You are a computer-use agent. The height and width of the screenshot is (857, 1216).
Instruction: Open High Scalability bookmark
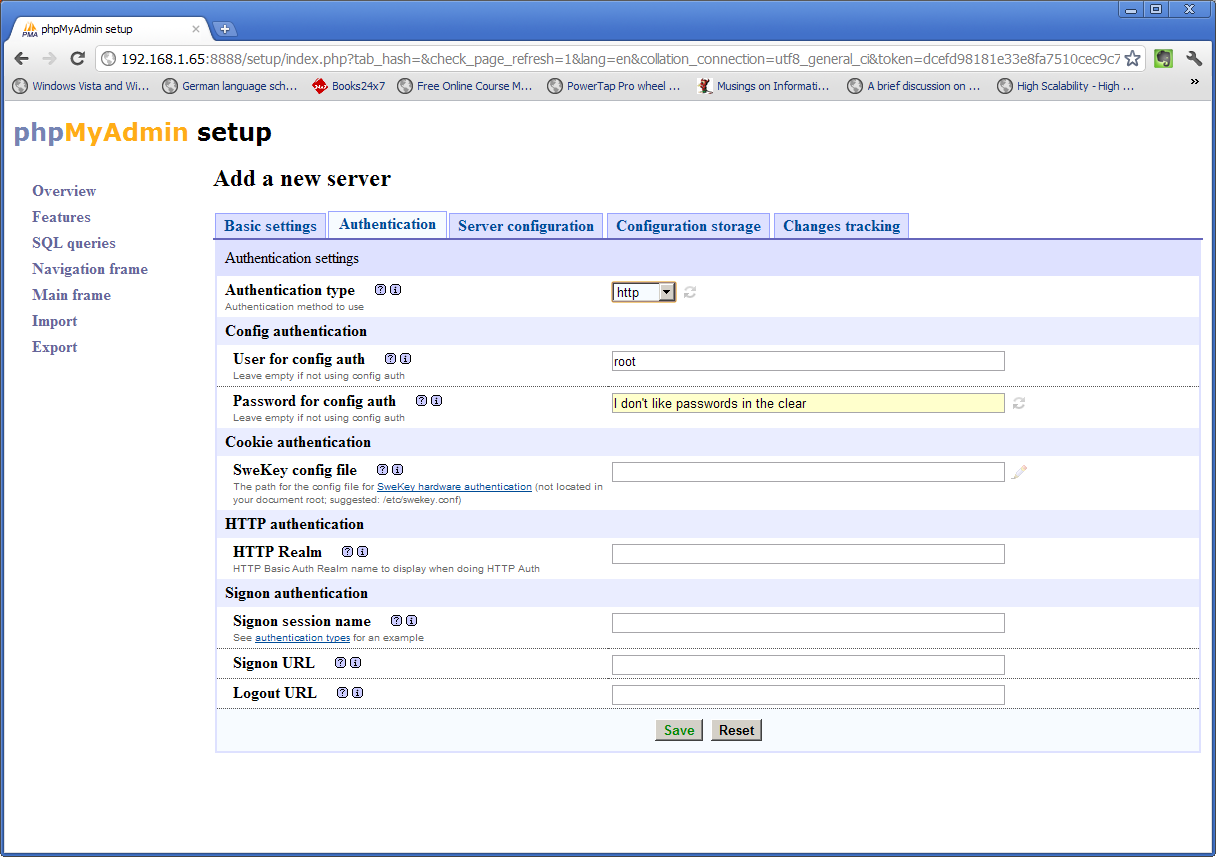coord(1066,86)
